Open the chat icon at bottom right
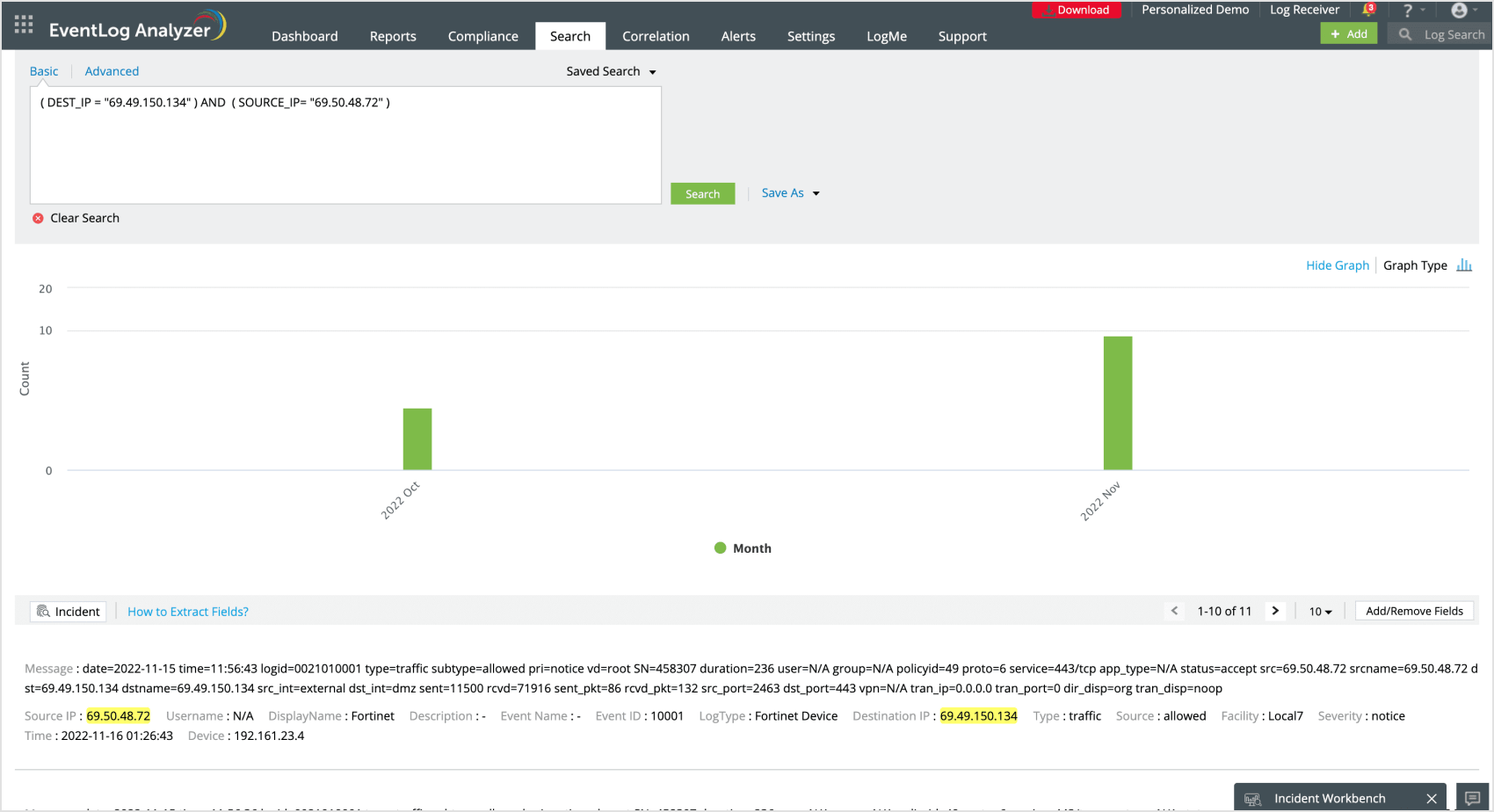1494x812 pixels. [1472, 798]
